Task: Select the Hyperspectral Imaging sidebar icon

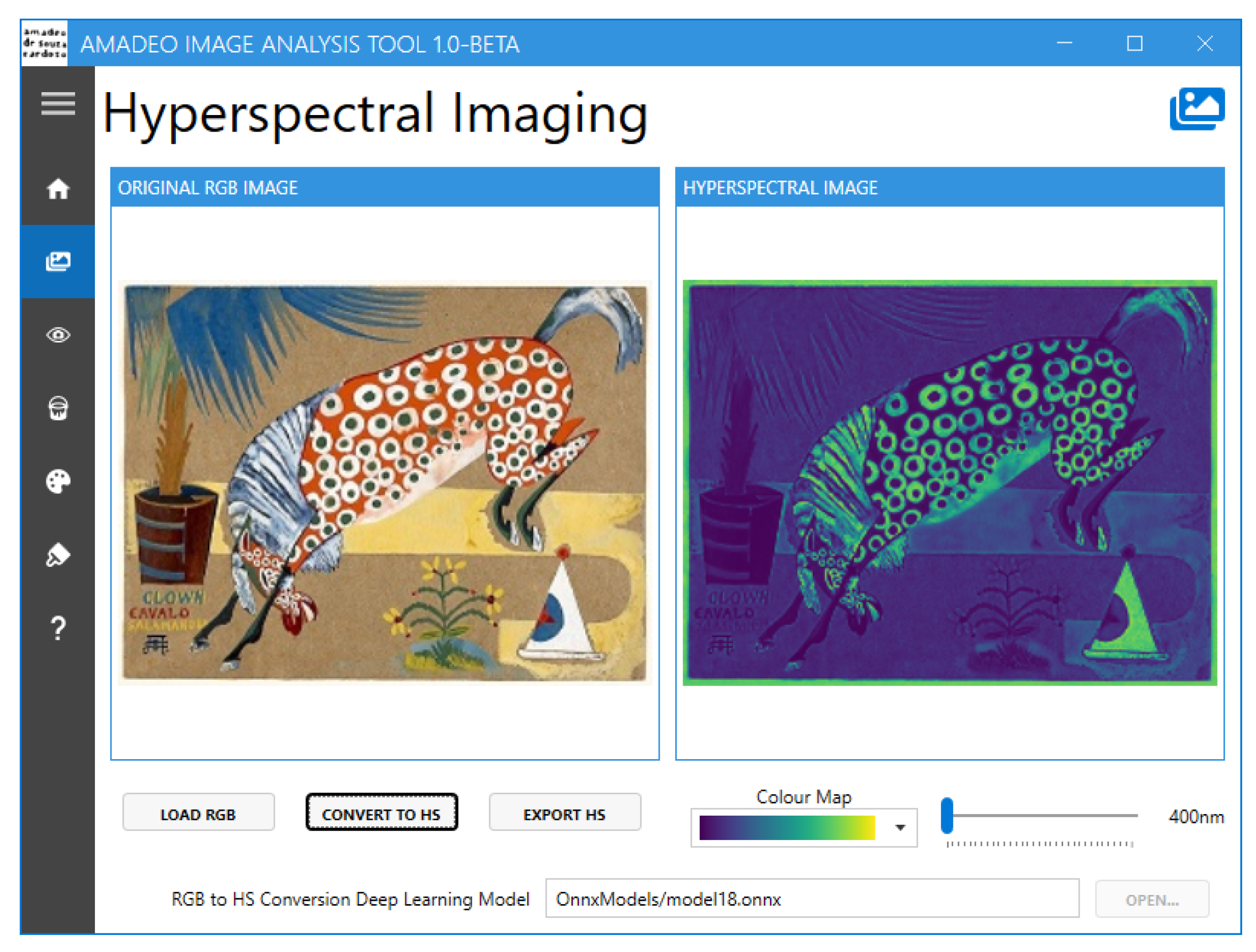Action: click(x=58, y=261)
